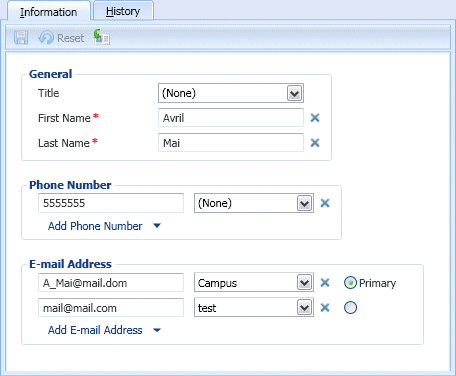Open the phone type (None) dropdown
The width and height of the screenshot is (456, 376).
(304, 203)
